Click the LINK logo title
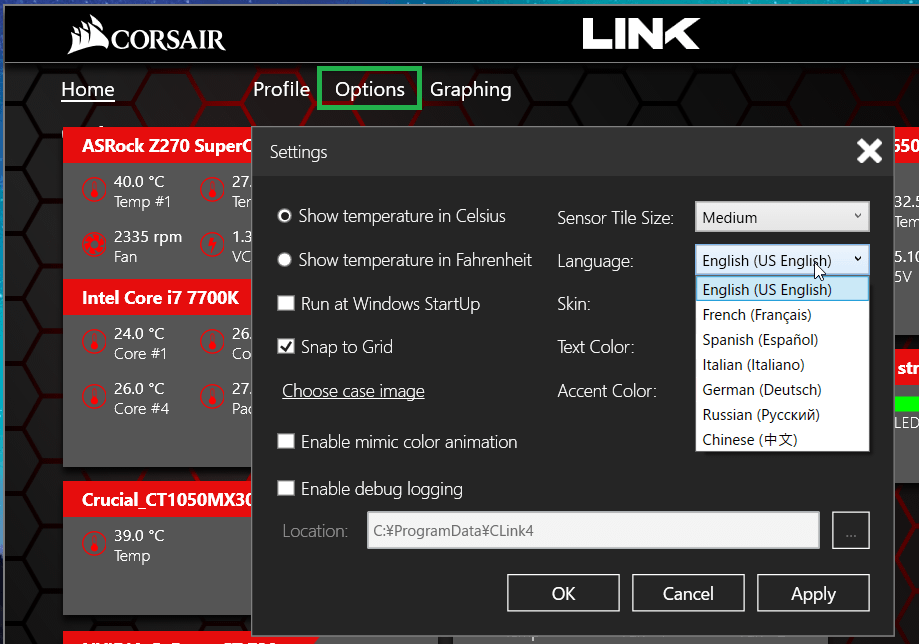The width and height of the screenshot is (919, 644). [641, 33]
